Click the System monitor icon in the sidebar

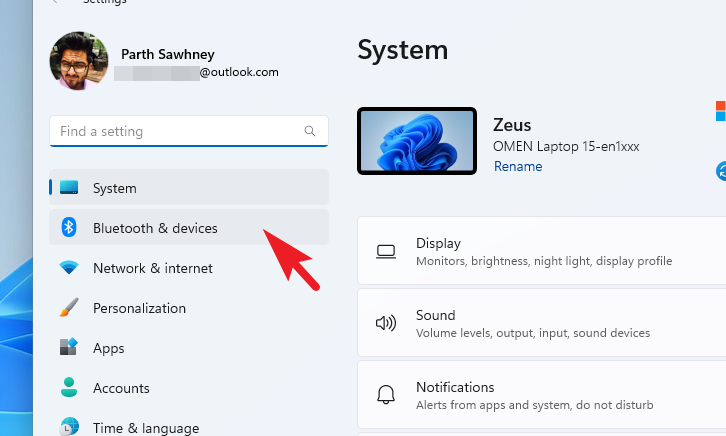pyautogui.click(x=69, y=187)
